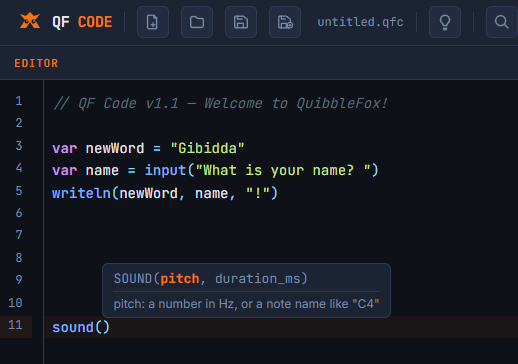Open a file with the folder icon
The width and height of the screenshot is (518, 364).
197,22
